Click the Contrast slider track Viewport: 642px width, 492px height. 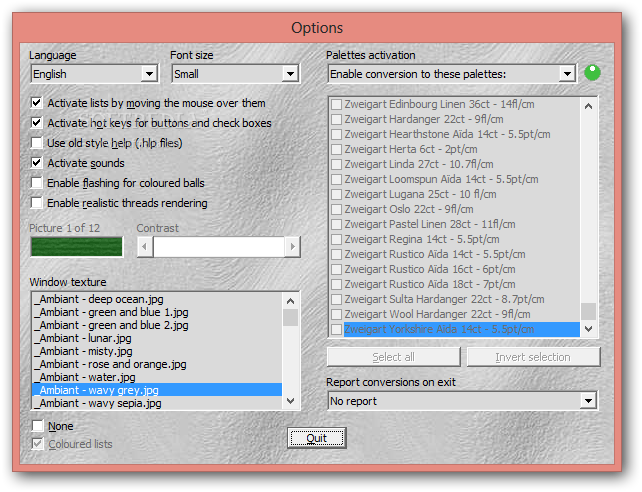coord(219,247)
